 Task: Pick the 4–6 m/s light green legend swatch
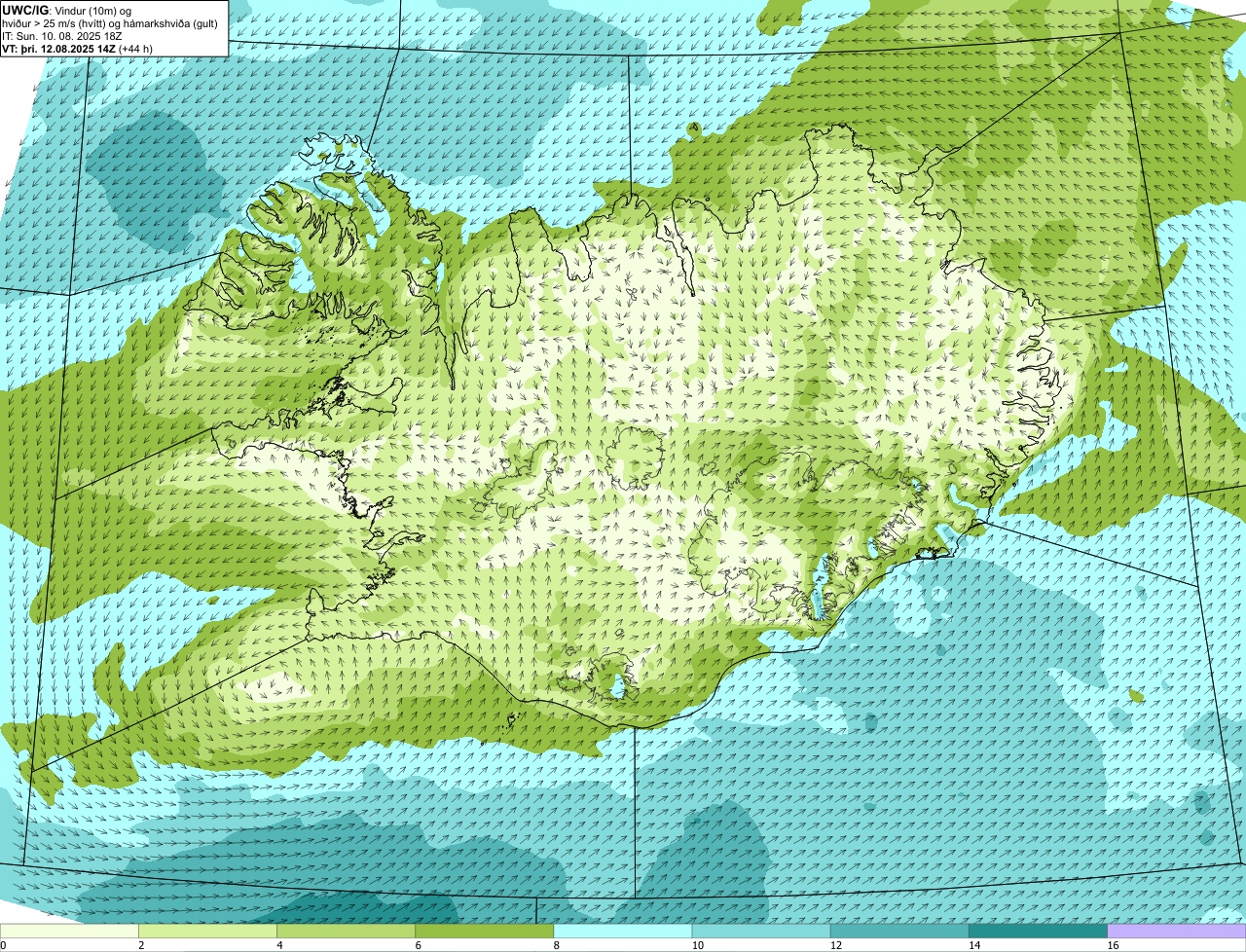click(x=346, y=932)
